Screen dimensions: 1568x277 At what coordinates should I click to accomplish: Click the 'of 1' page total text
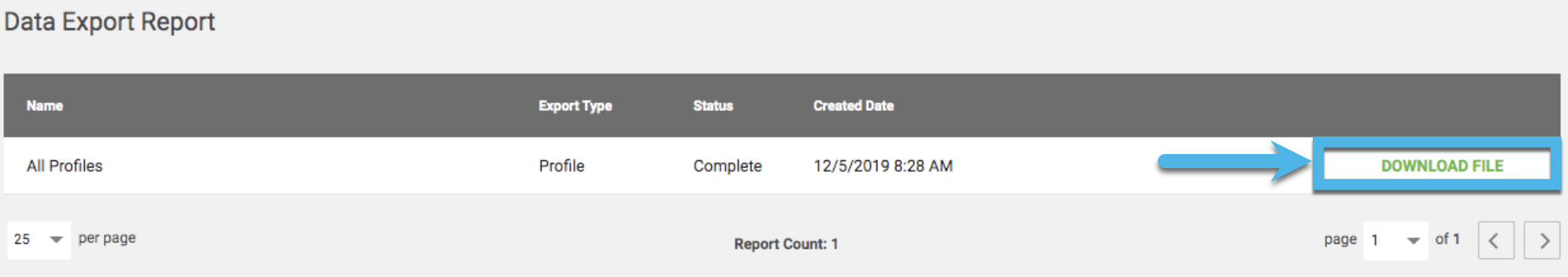[x=1447, y=239]
